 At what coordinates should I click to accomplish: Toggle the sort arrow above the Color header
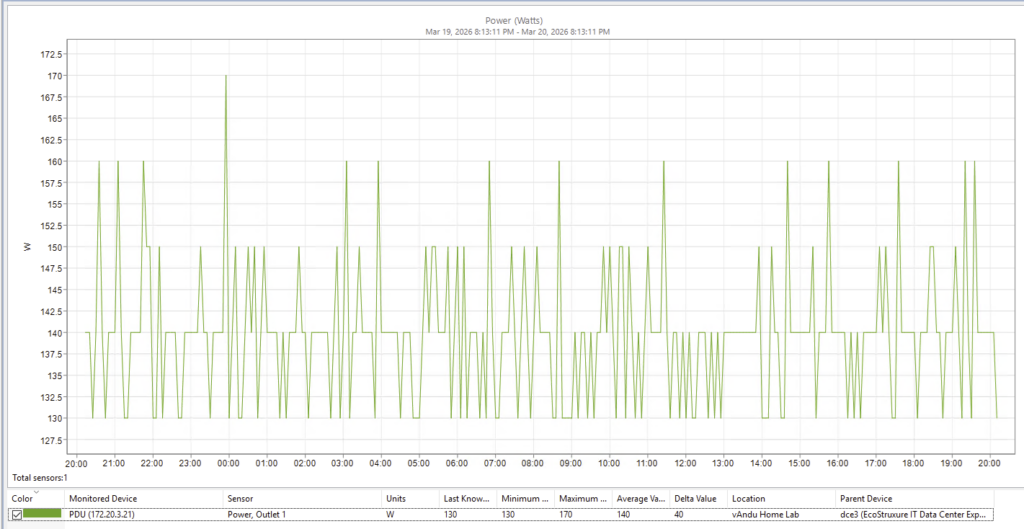pyautogui.click(x=36, y=491)
